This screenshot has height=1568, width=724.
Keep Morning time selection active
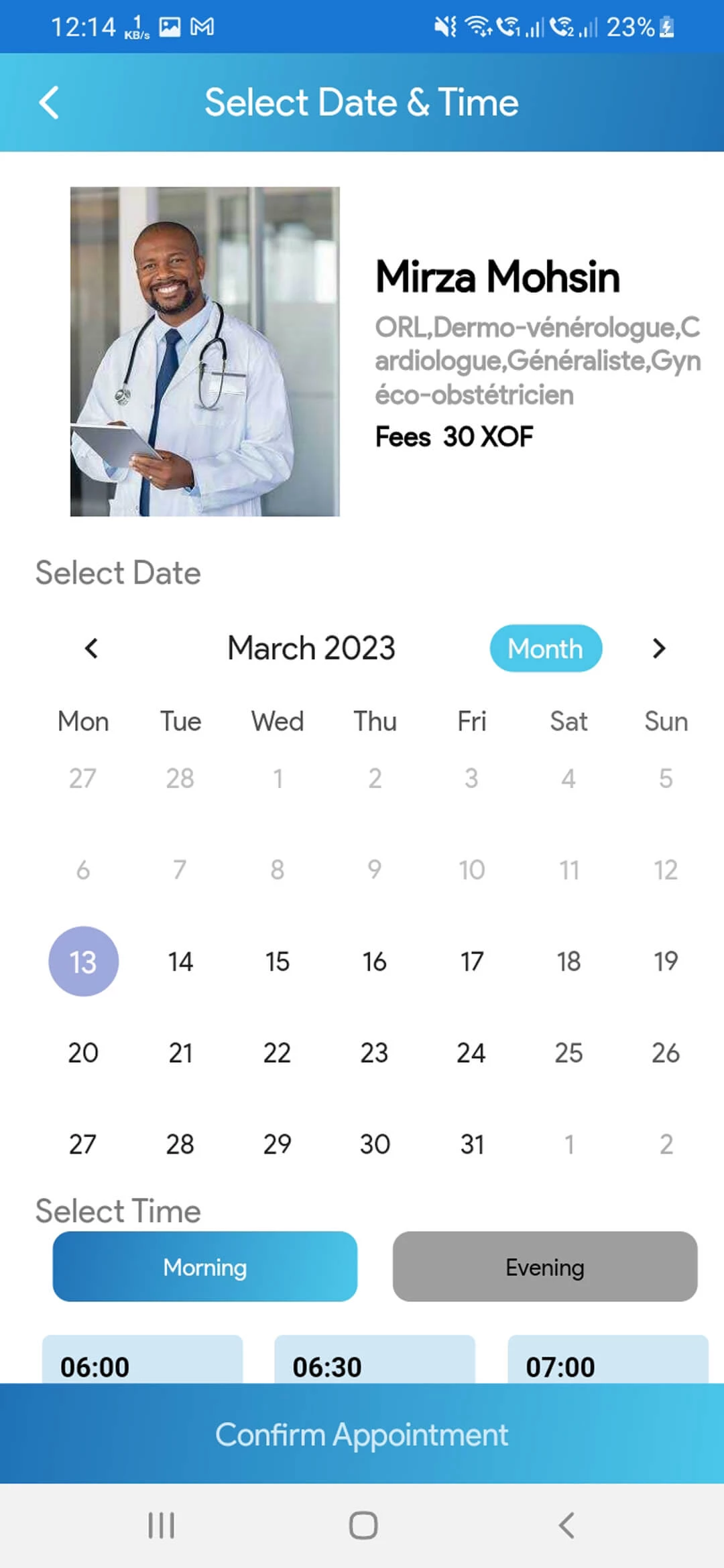(x=204, y=1266)
